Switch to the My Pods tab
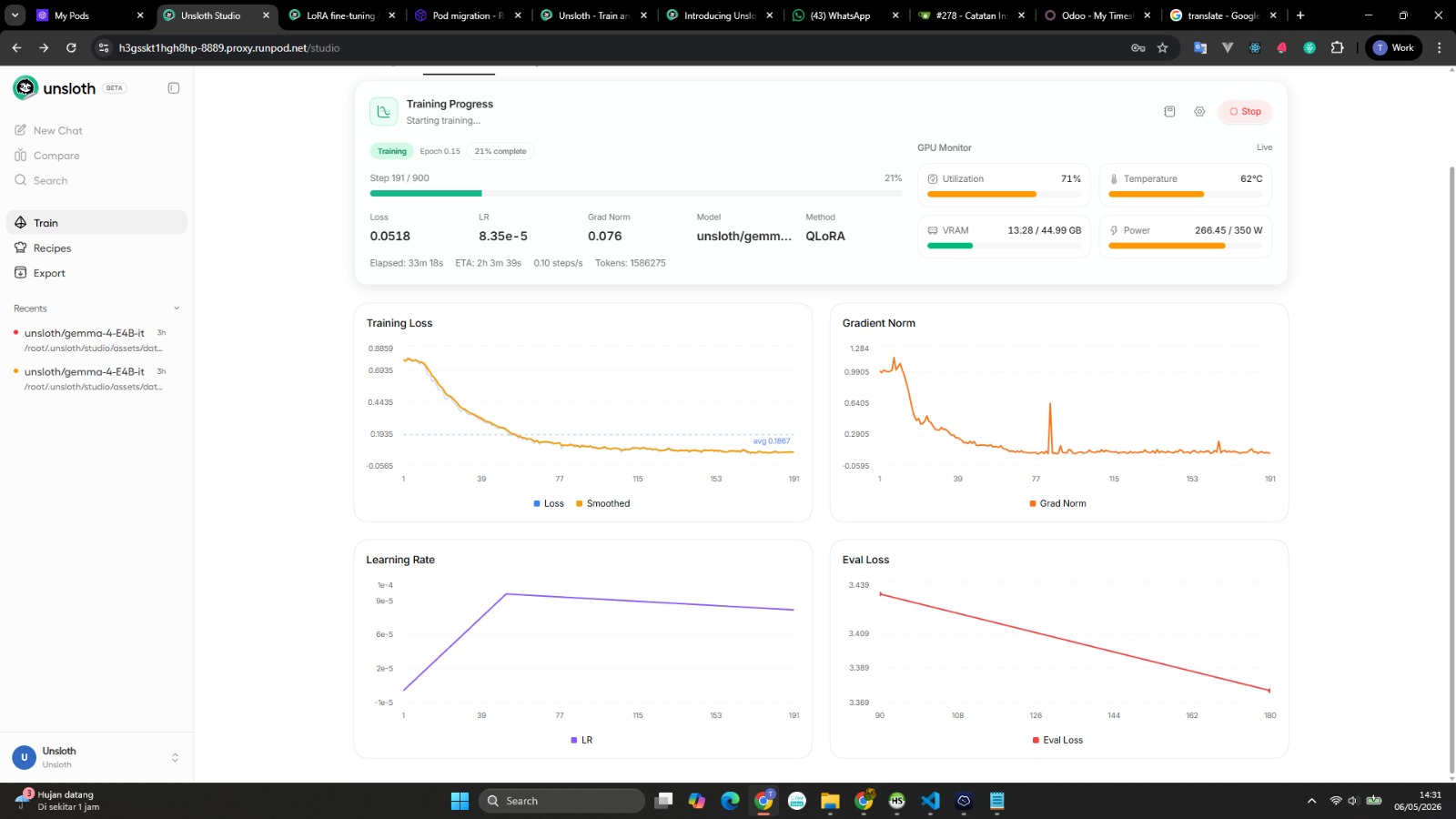This screenshot has height=819, width=1456. tap(89, 15)
